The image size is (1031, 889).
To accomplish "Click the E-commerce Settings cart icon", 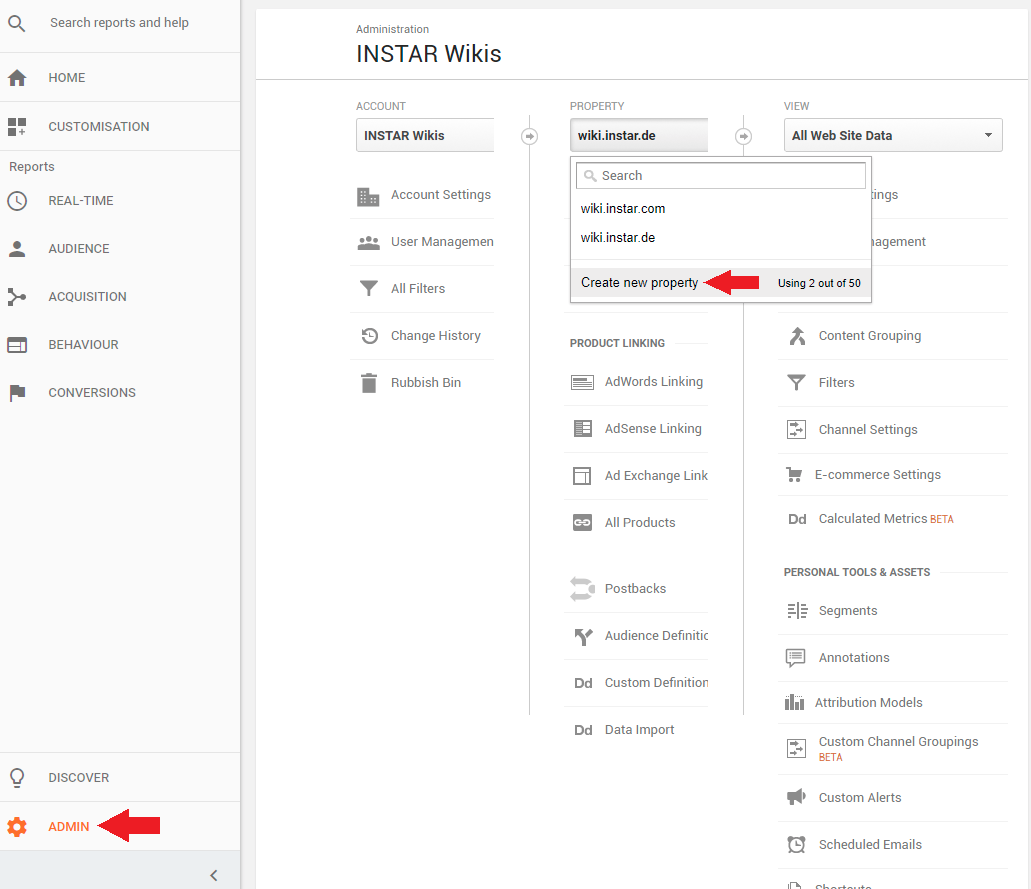I will click(x=794, y=475).
